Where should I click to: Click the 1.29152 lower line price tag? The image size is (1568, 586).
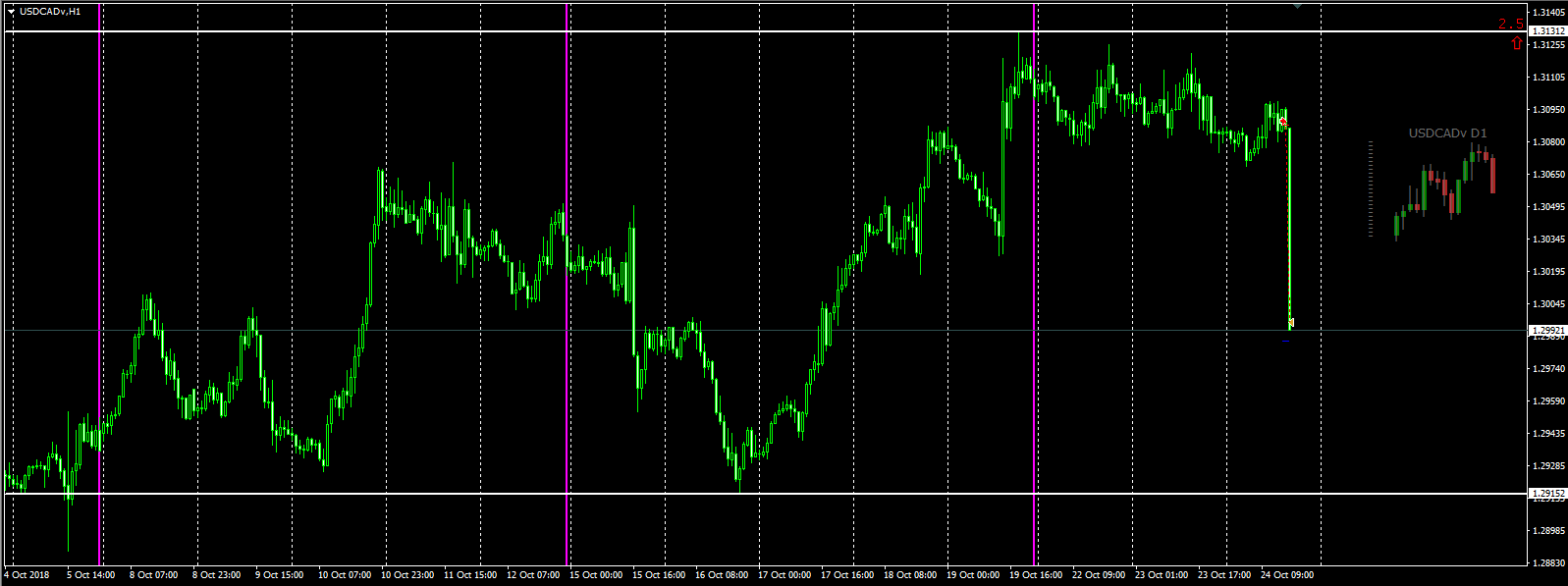click(x=1548, y=494)
